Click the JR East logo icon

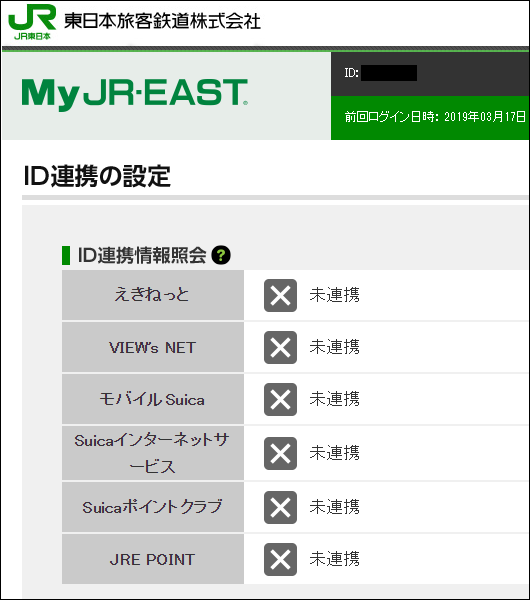coord(32,22)
